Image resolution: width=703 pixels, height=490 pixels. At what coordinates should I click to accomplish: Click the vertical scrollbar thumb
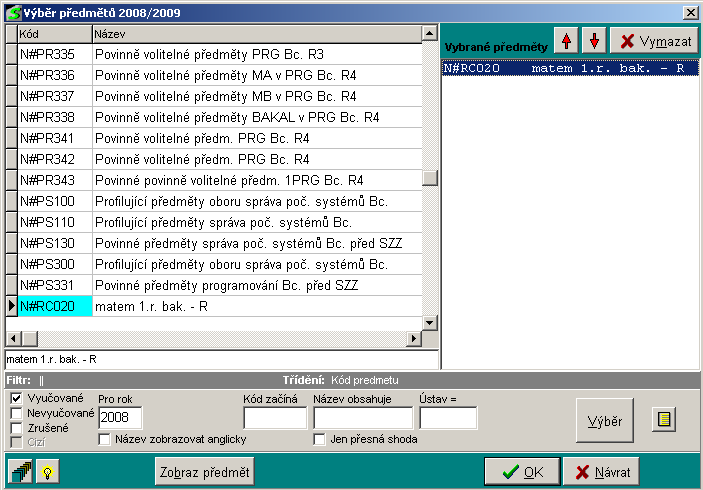(x=430, y=178)
